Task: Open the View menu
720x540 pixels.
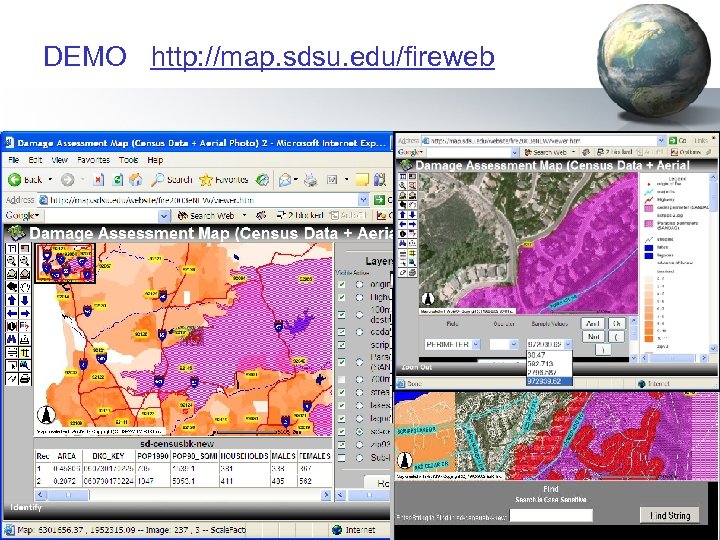Action: click(59, 160)
